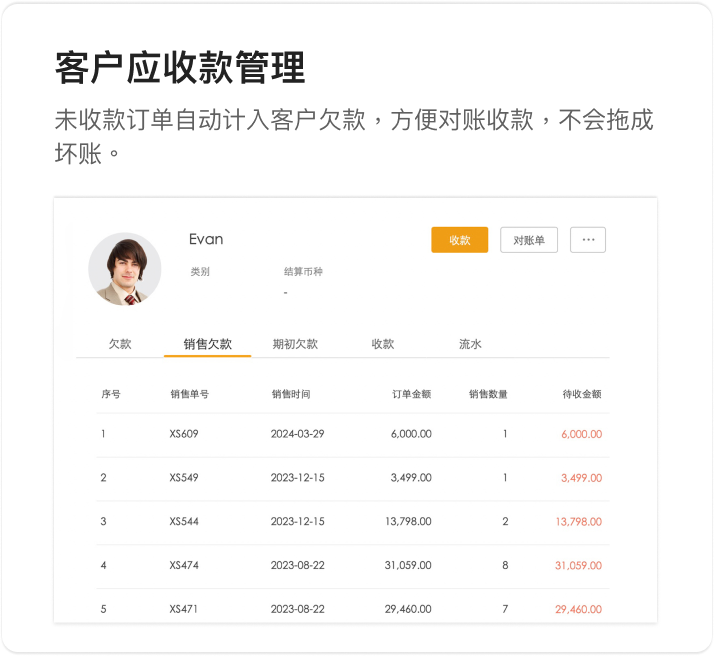Open the three-dots more options button
This screenshot has height=656, width=714.
588,240
